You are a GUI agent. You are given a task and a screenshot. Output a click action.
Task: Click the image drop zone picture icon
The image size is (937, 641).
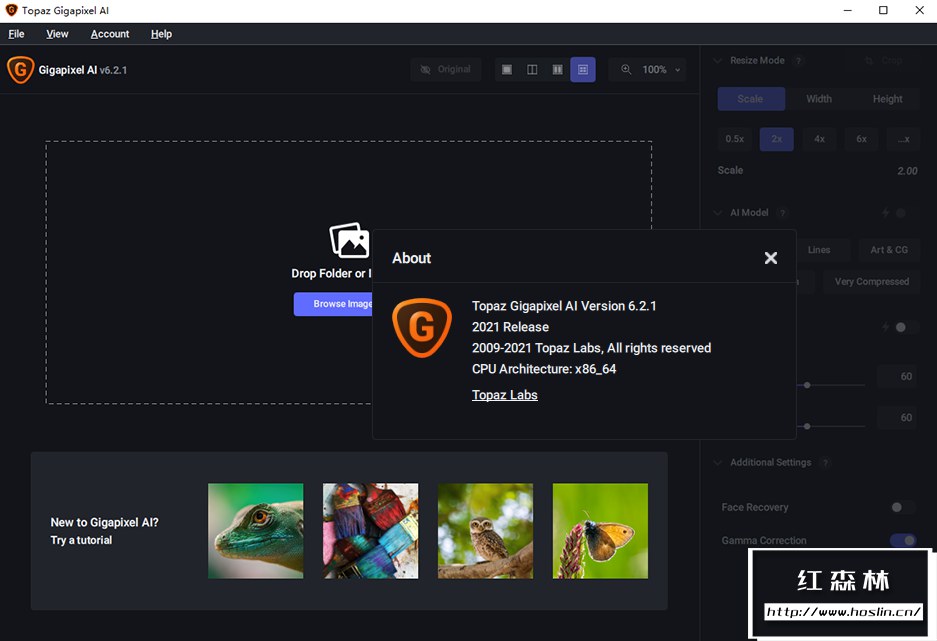[x=350, y=240]
